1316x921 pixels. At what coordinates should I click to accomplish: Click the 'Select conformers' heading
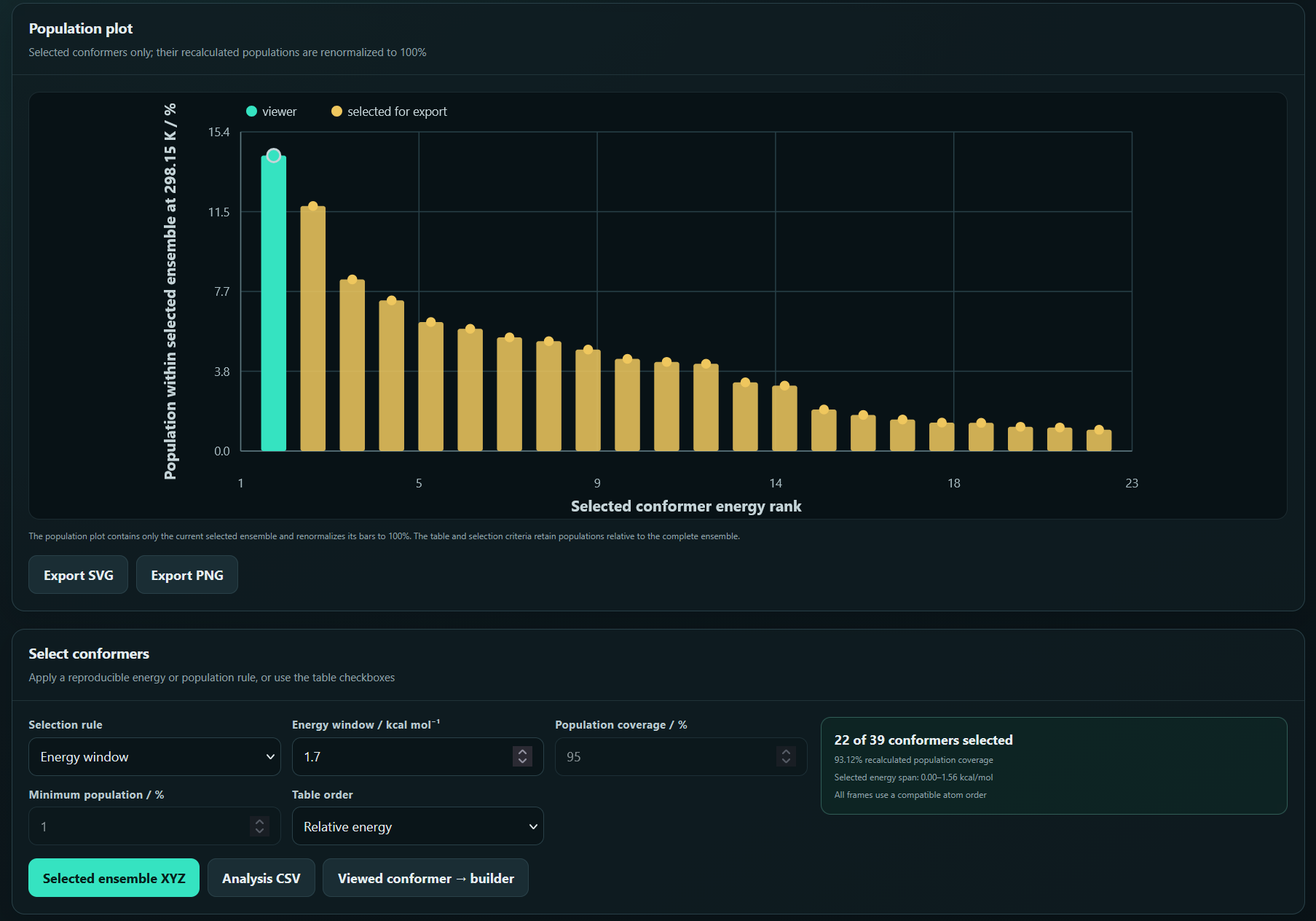(89, 654)
